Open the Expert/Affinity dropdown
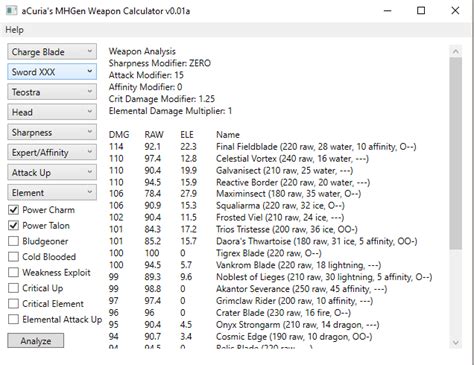 point(52,152)
